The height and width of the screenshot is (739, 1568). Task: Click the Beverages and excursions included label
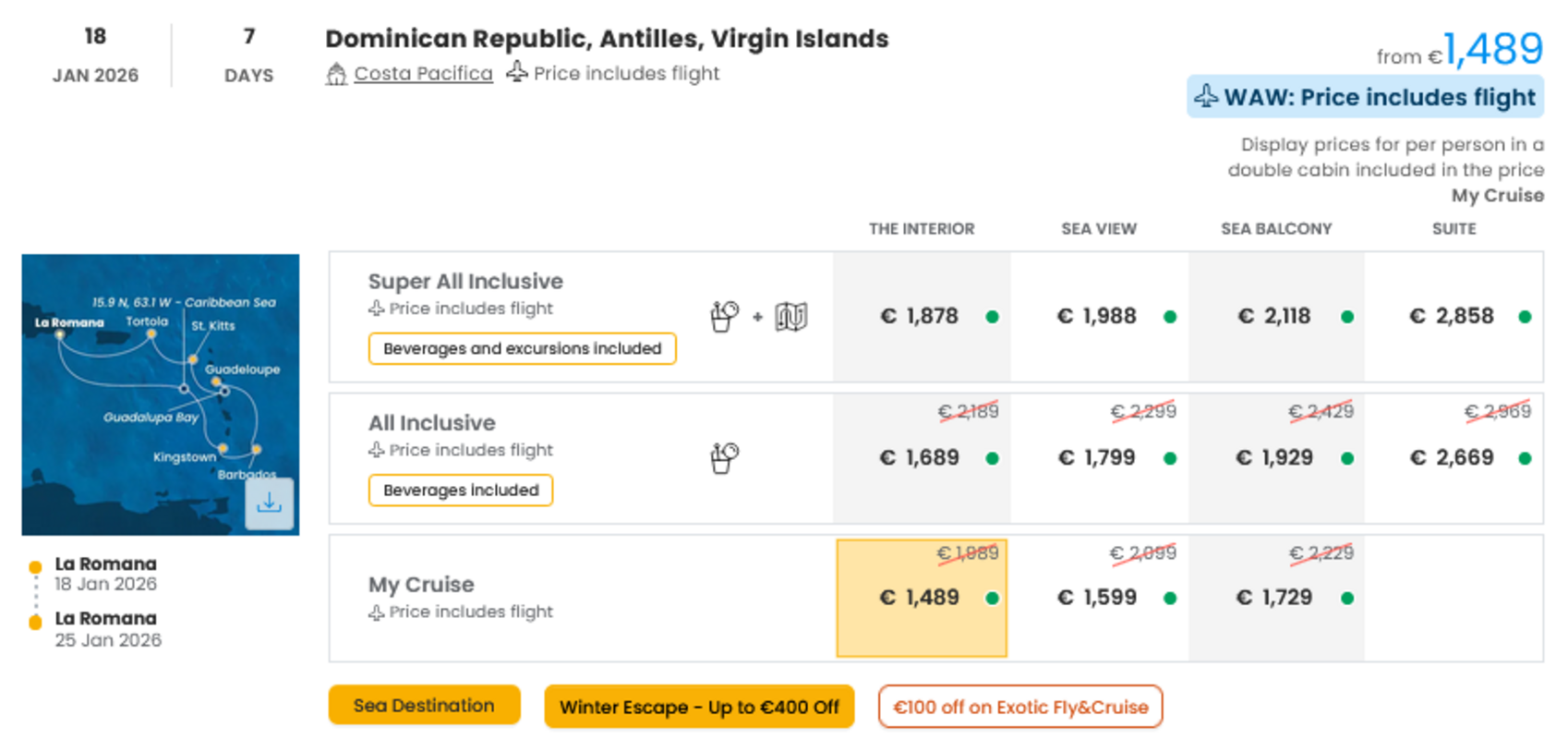[x=523, y=348]
